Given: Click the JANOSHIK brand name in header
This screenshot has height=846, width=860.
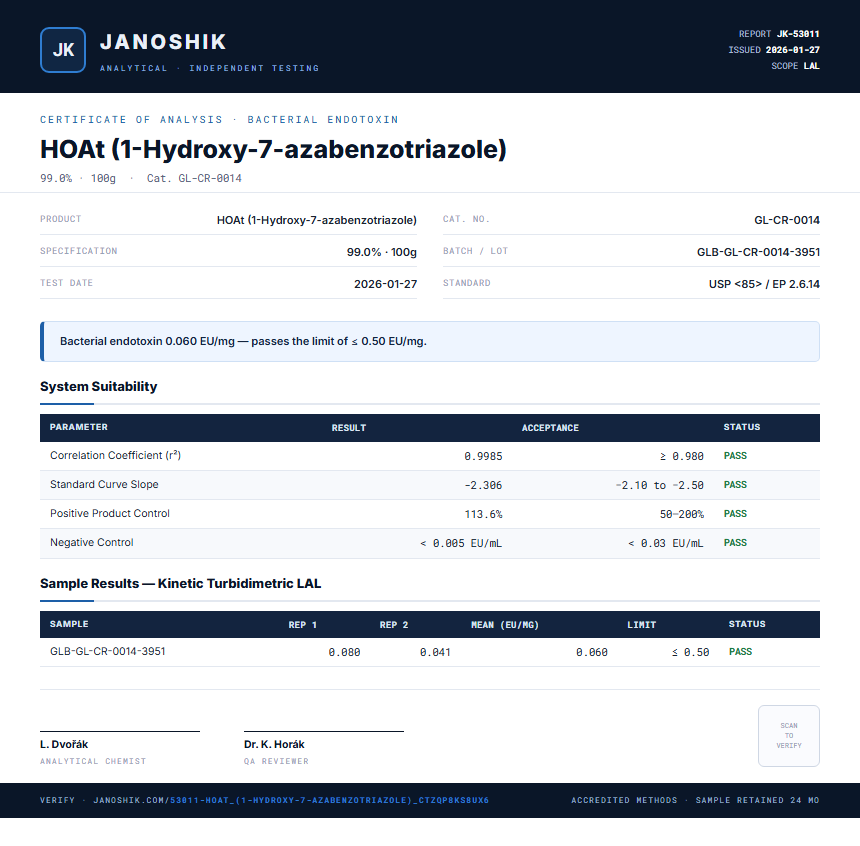Looking at the screenshot, I should 163,42.
